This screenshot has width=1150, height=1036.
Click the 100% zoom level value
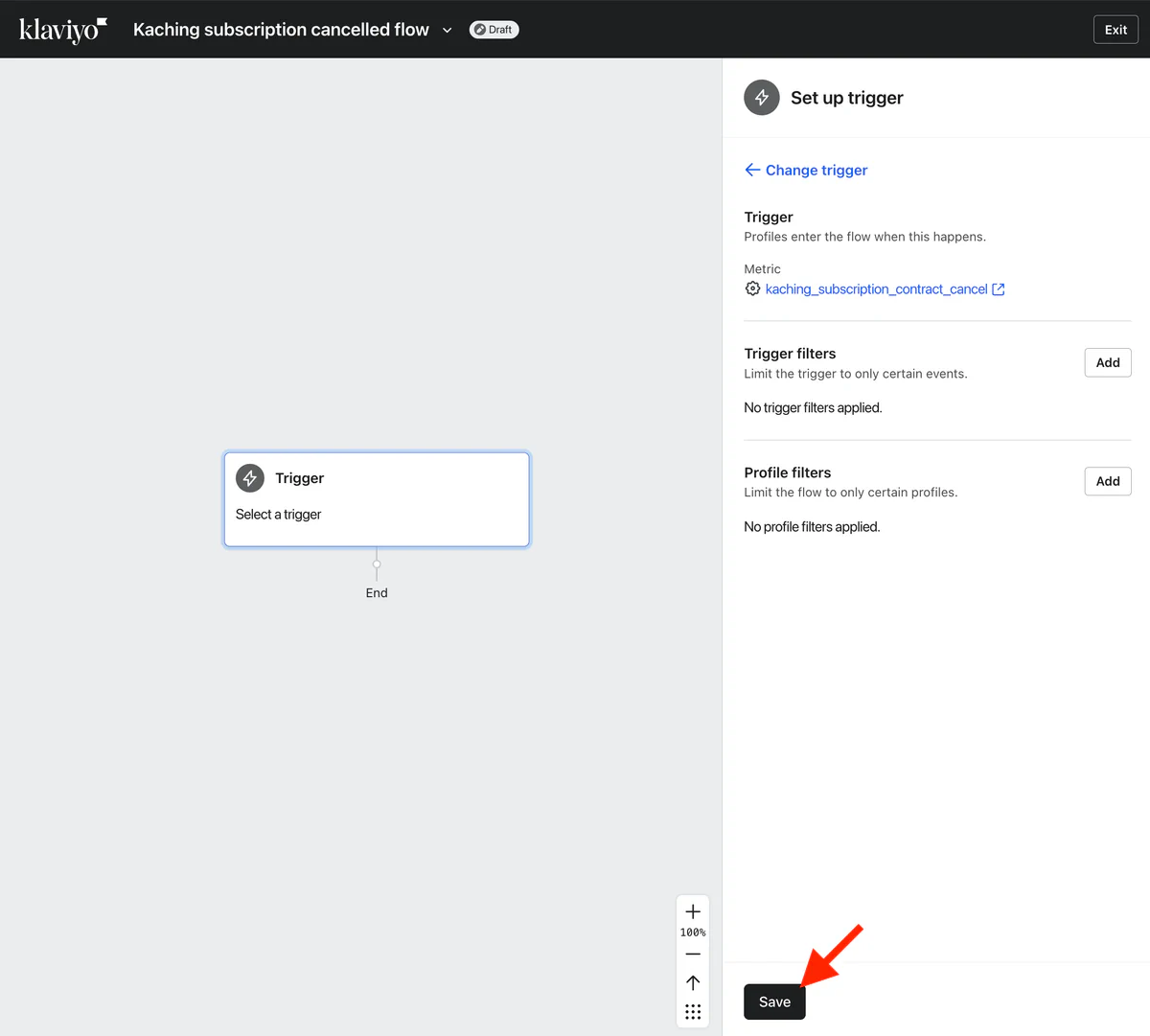693,932
